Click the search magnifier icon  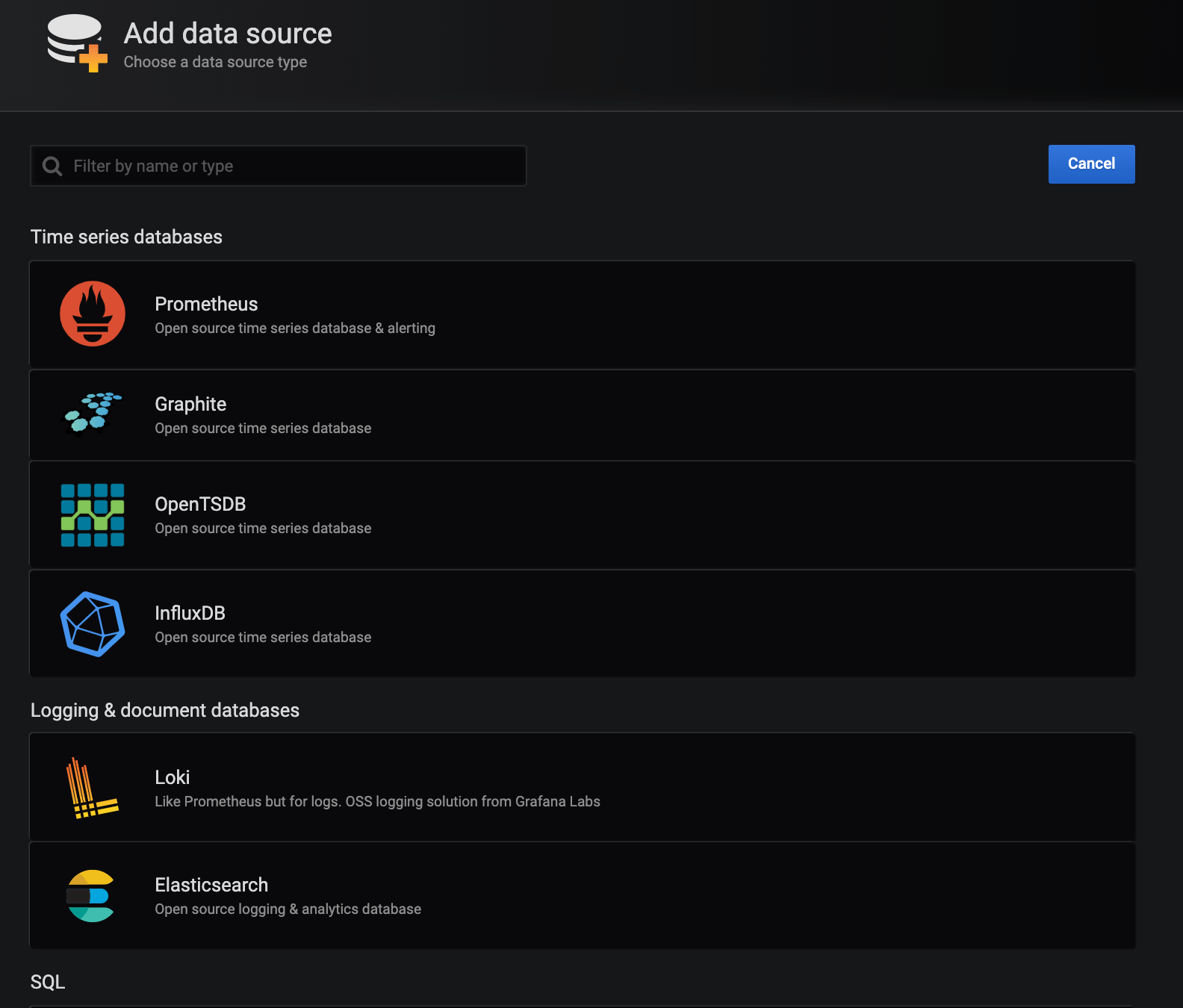click(52, 166)
